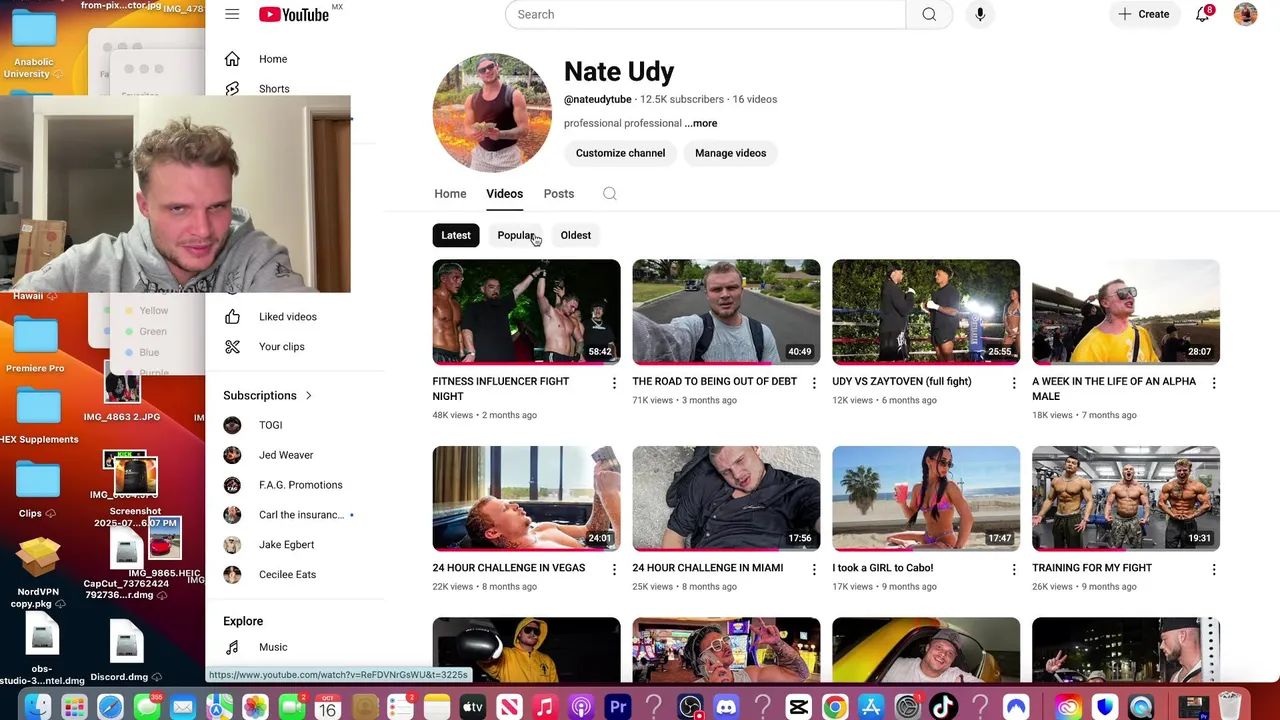Open options for THE ROAD TO BEING OUT OF DEBT

pos(814,383)
